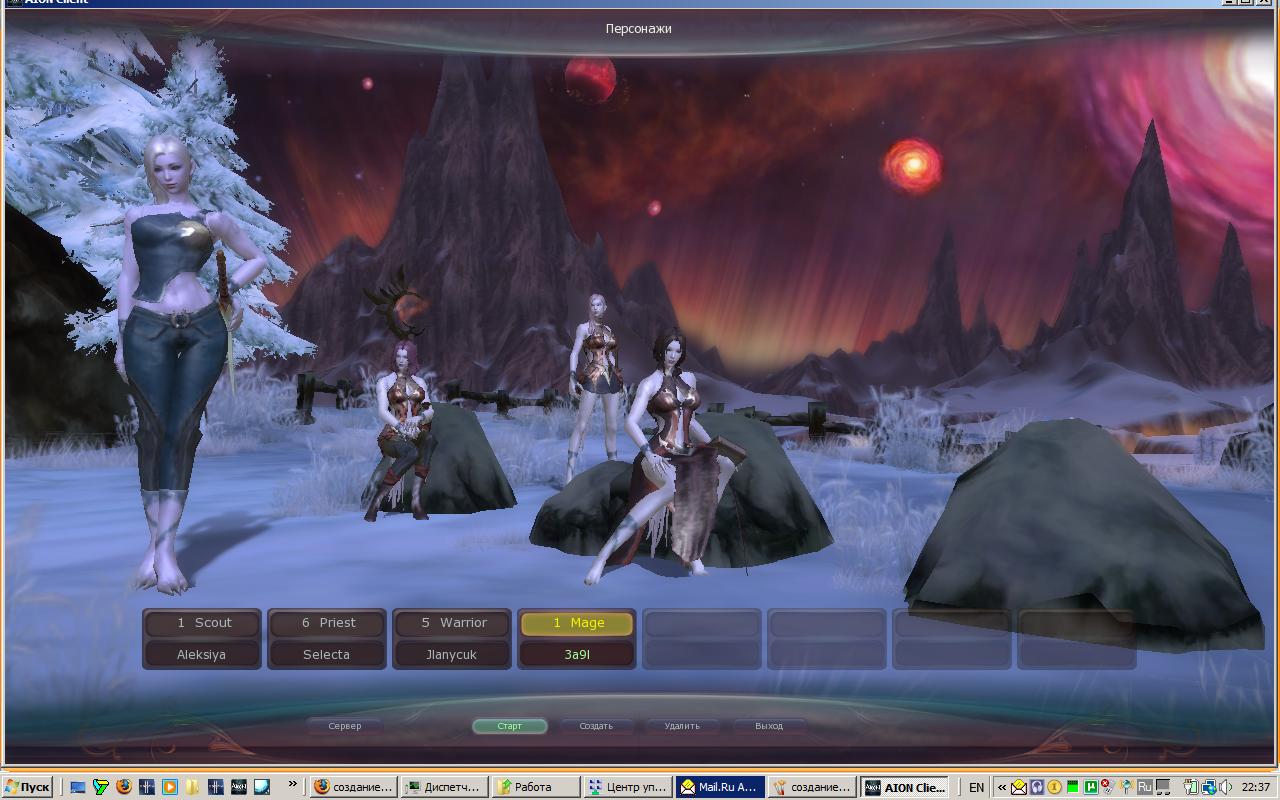Click the Ru tray icon

[1145, 787]
